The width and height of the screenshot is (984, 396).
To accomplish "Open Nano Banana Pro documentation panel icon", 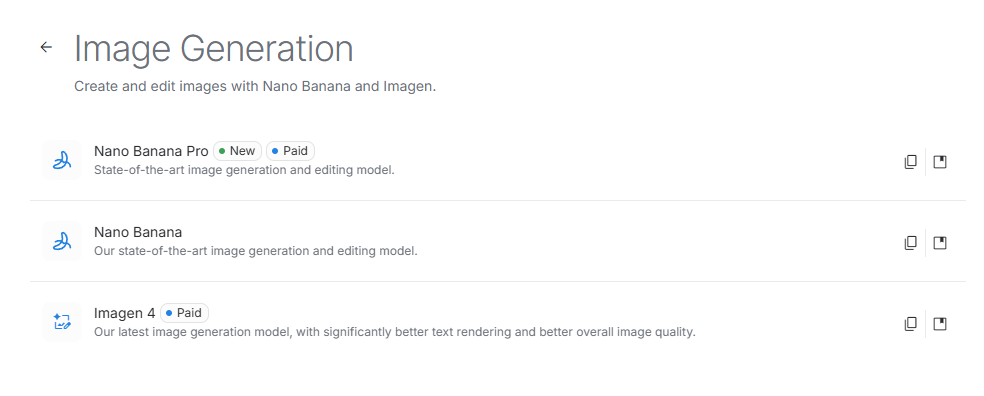I will point(939,162).
